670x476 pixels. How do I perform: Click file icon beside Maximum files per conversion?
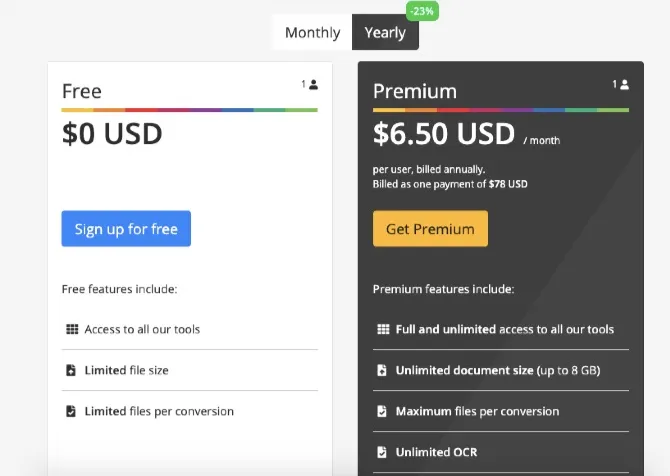[382, 411]
